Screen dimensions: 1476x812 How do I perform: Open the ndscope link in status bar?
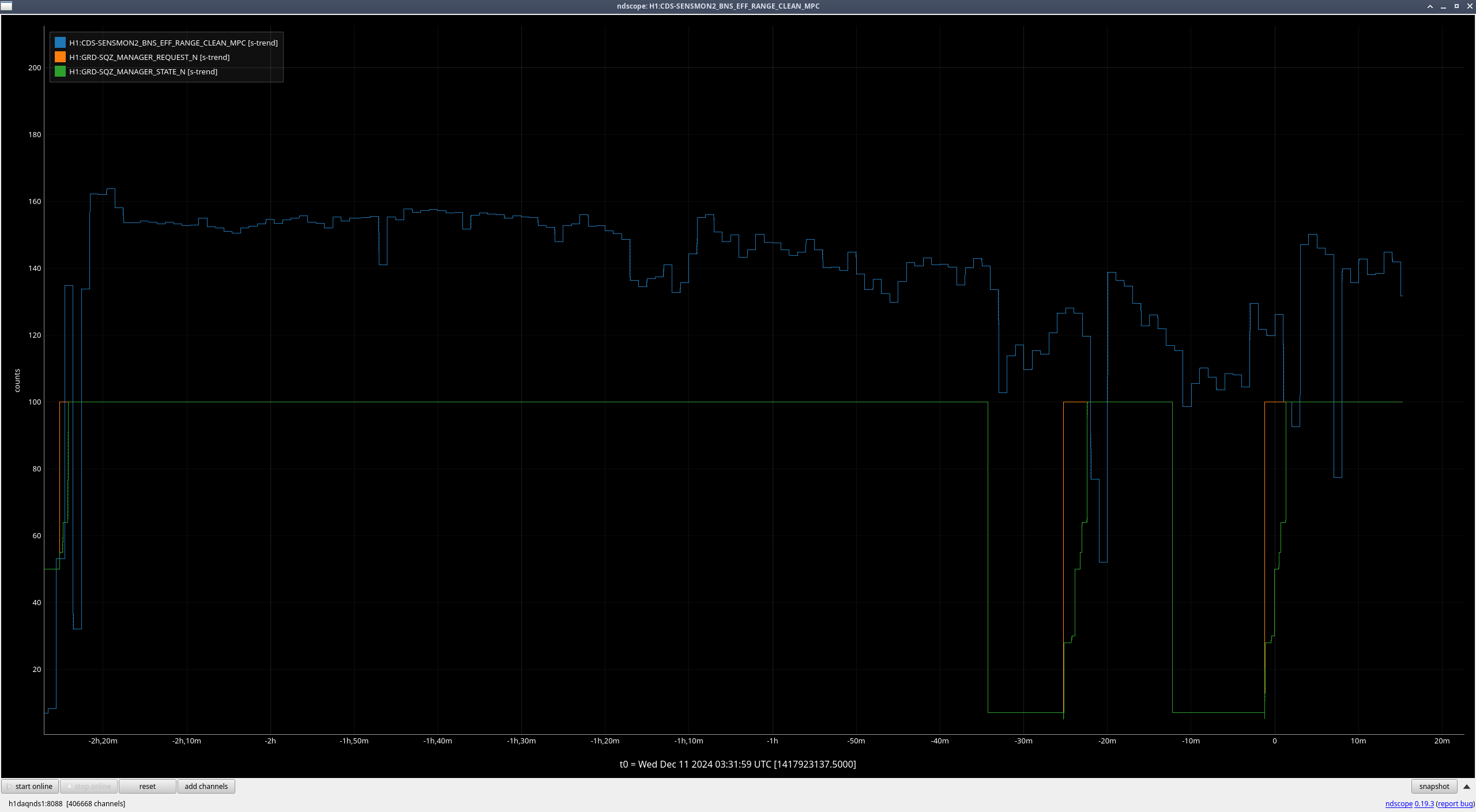1399,803
